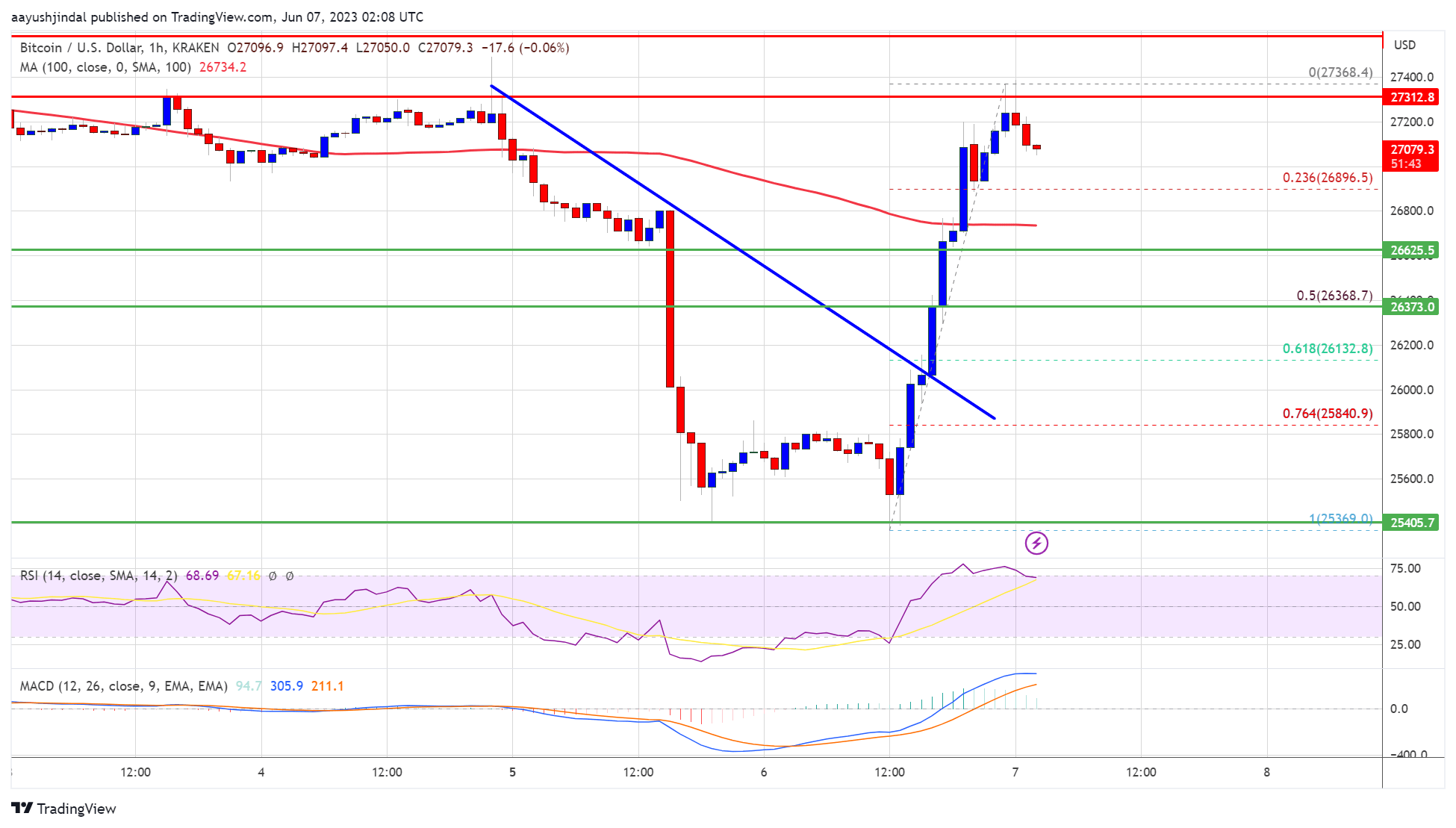Viewport: 1456px width, 828px height.
Task: Click the USD currency label on price axis
Action: click(x=1404, y=46)
